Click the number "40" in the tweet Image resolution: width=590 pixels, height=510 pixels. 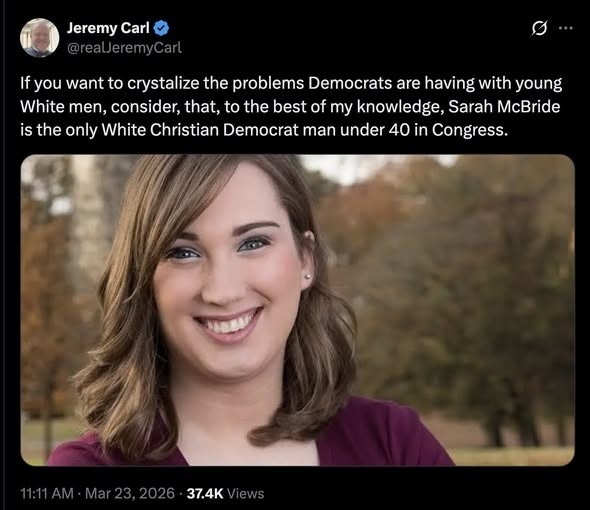point(399,130)
